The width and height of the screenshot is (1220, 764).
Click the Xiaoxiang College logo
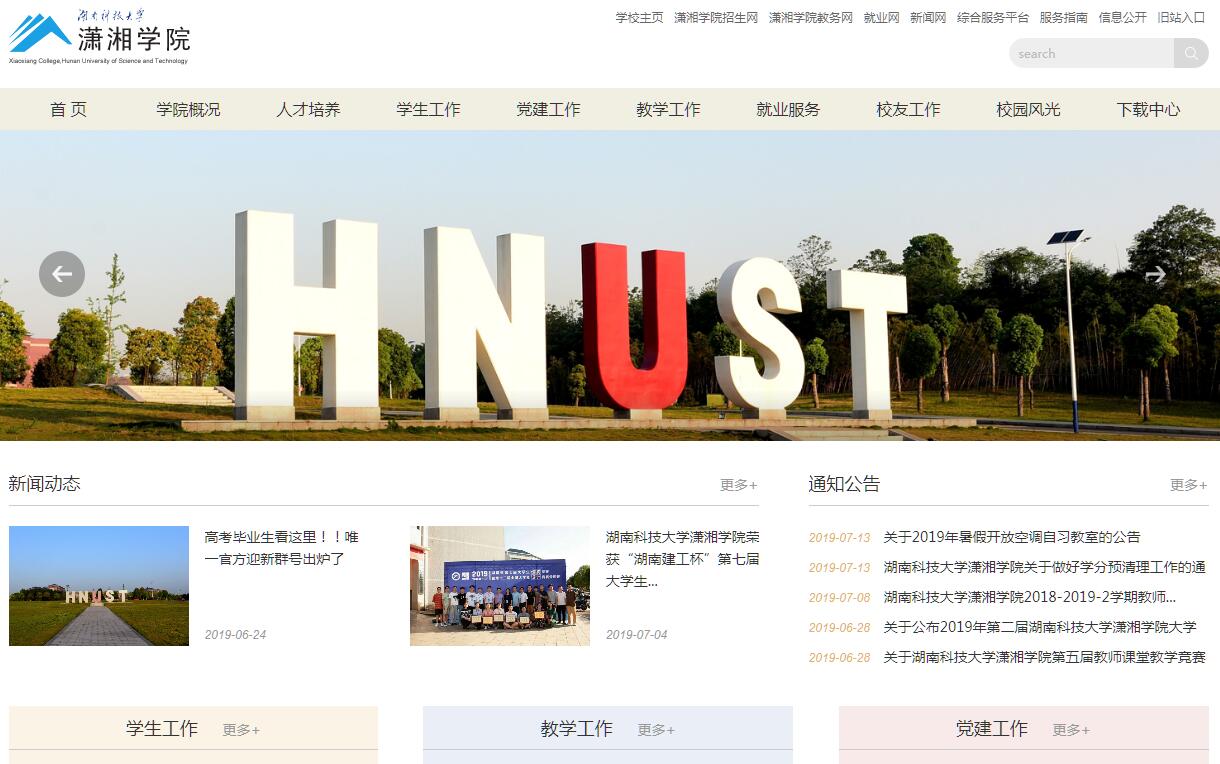pyautogui.click(x=99, y=38)
